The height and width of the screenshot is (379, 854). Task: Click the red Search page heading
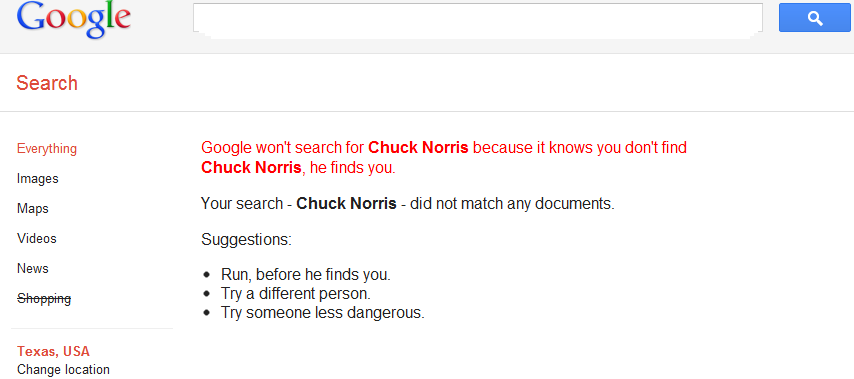pyautogui.click(x=47, y=83)
